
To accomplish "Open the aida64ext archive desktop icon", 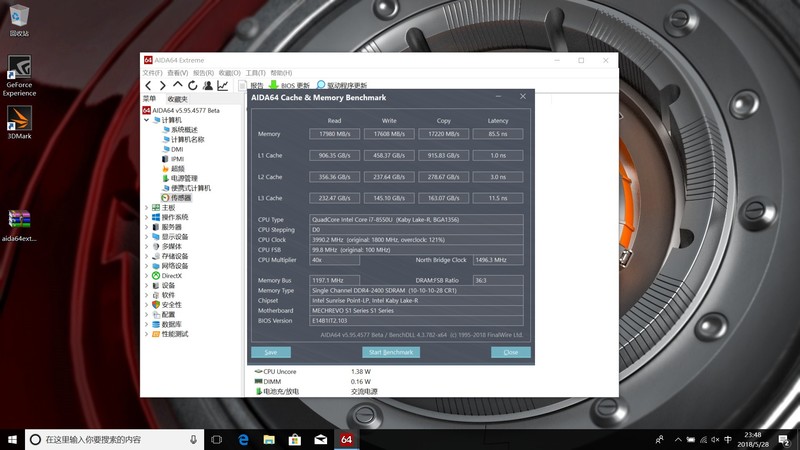I will [19, 226].
